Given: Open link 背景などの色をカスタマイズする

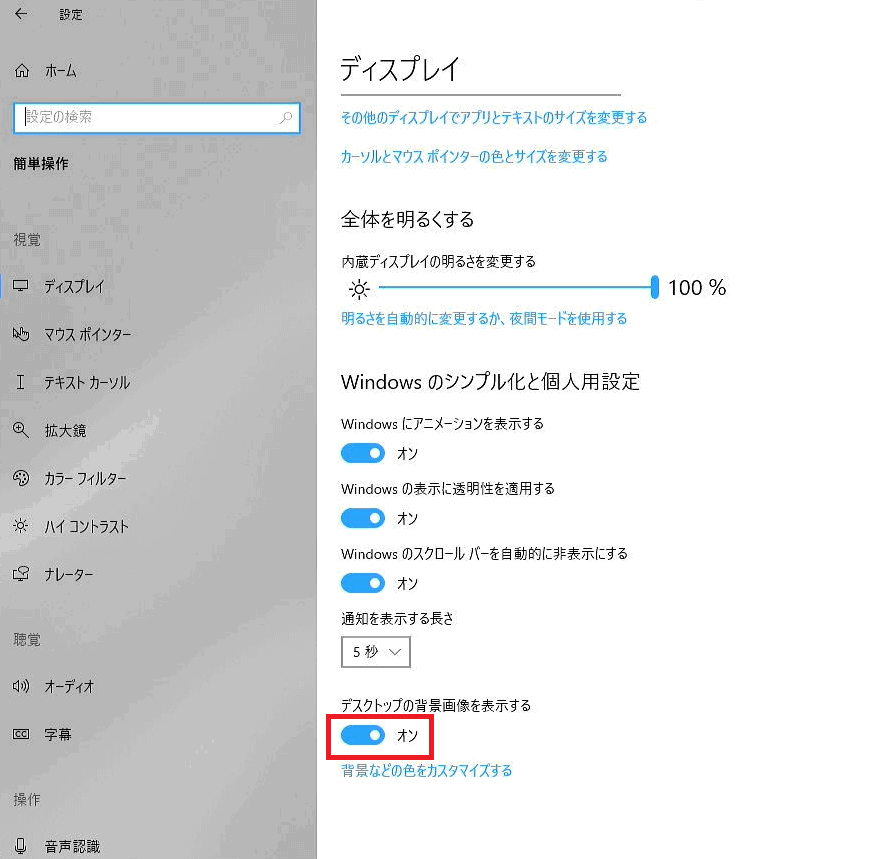Looking at the screenshot, I should click(426, 770).
